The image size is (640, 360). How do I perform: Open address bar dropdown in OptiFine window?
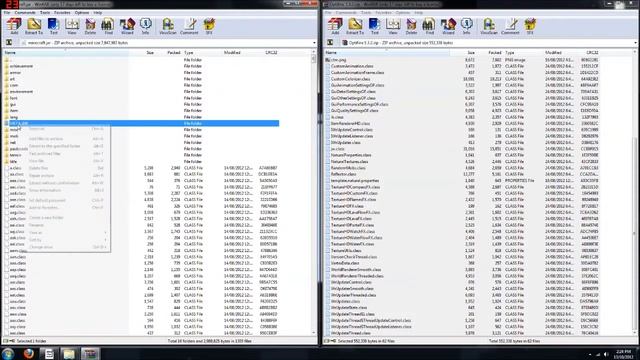[x=636, y=42]
